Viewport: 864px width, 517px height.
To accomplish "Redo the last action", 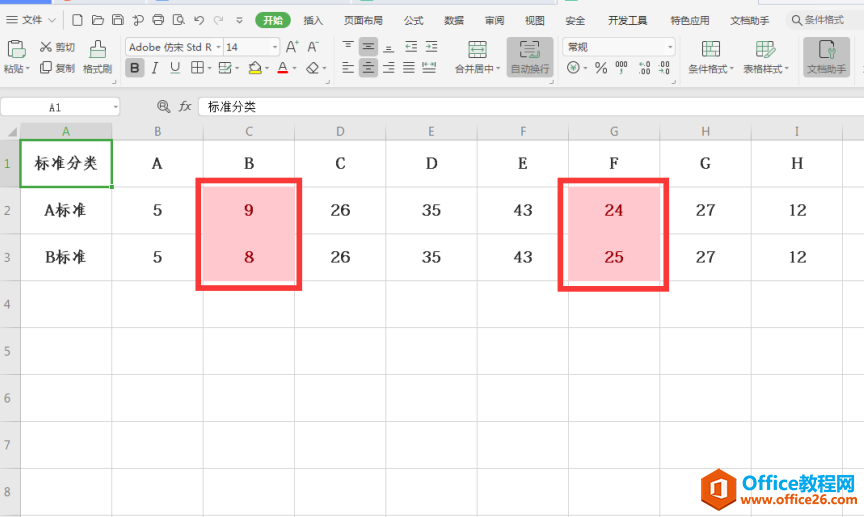I will [219, 20].
